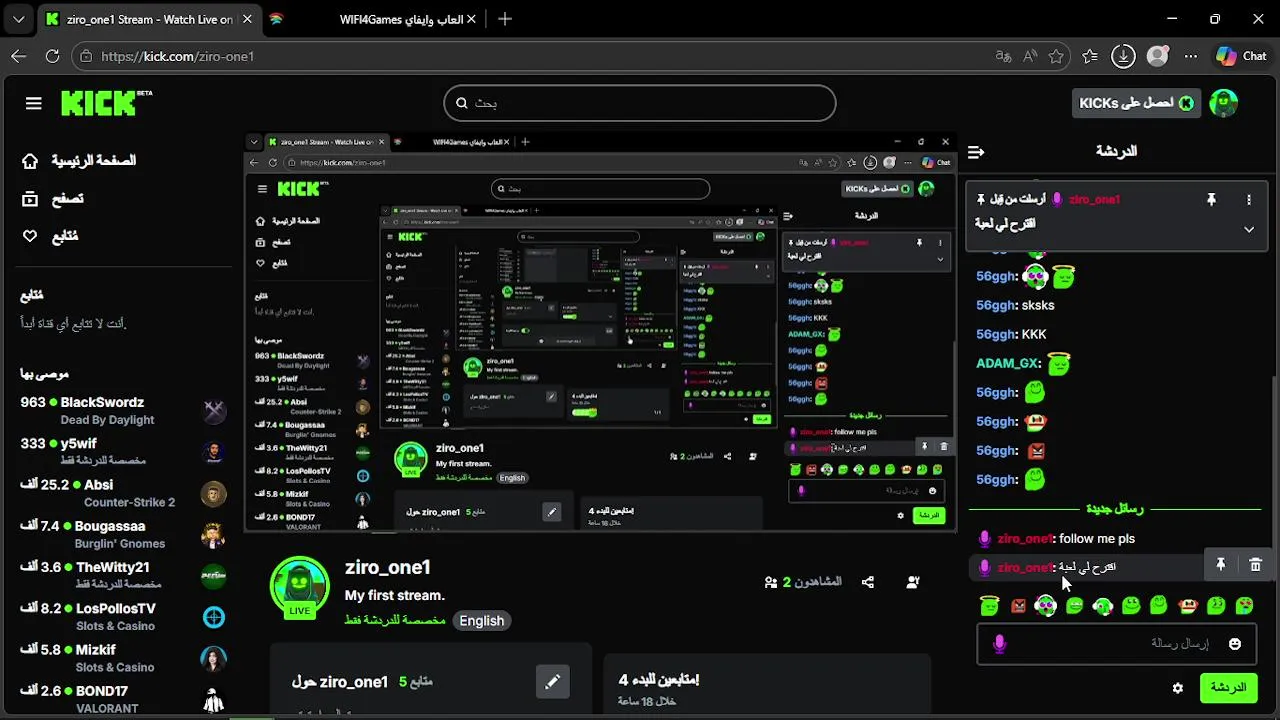Click the ziro_one1 LIVE channel avatar

click(x=300, y=586)
